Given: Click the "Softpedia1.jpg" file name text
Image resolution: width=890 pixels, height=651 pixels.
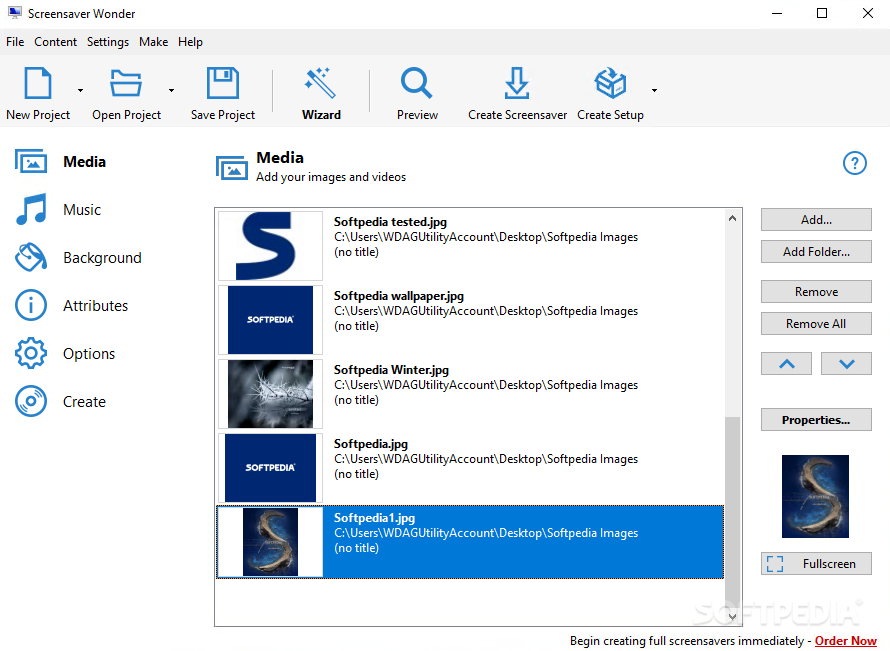Looking at the screenshot, I should point(374,518).
